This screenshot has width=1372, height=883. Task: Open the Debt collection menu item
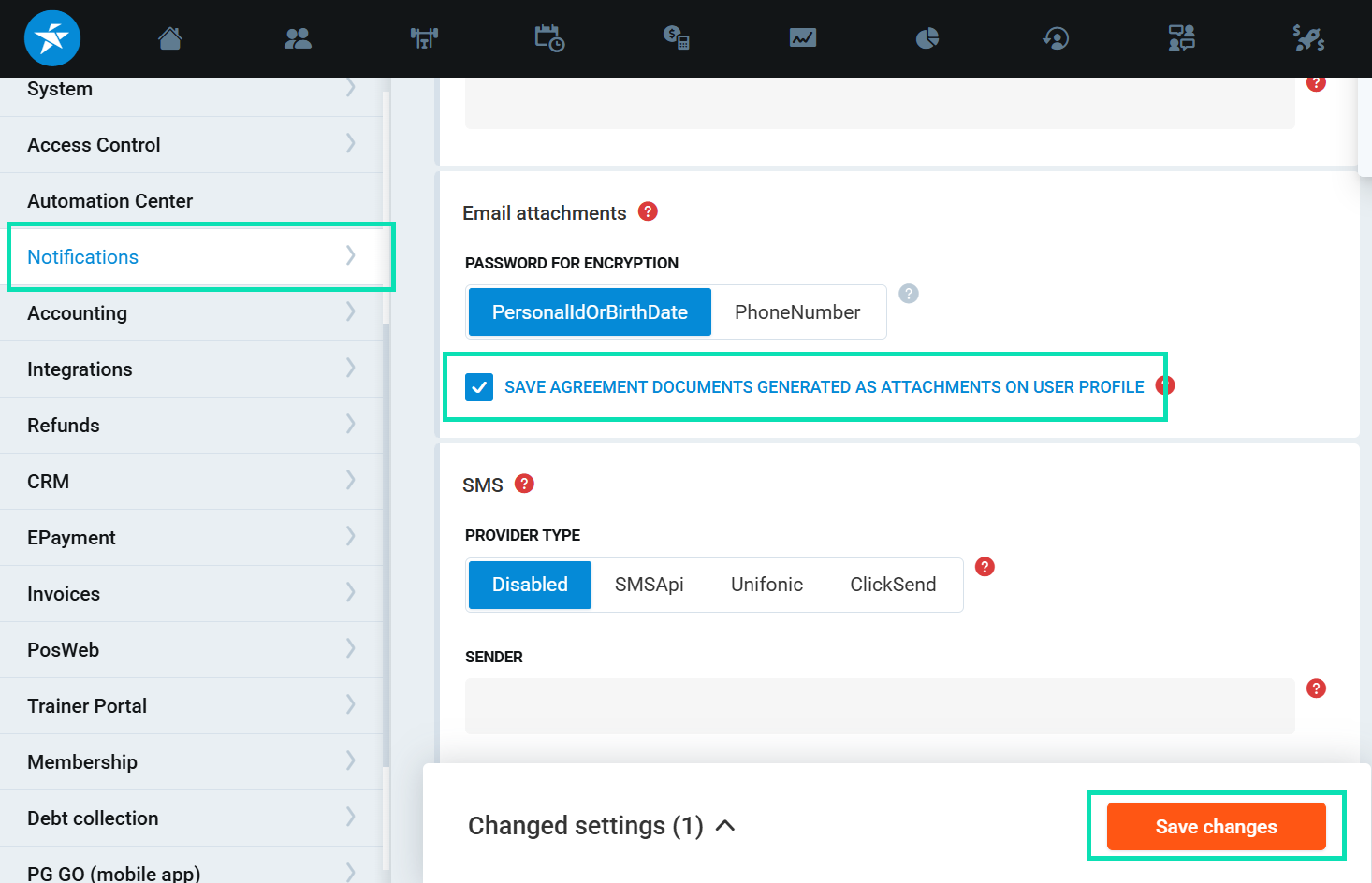click(x=93, y=818)
